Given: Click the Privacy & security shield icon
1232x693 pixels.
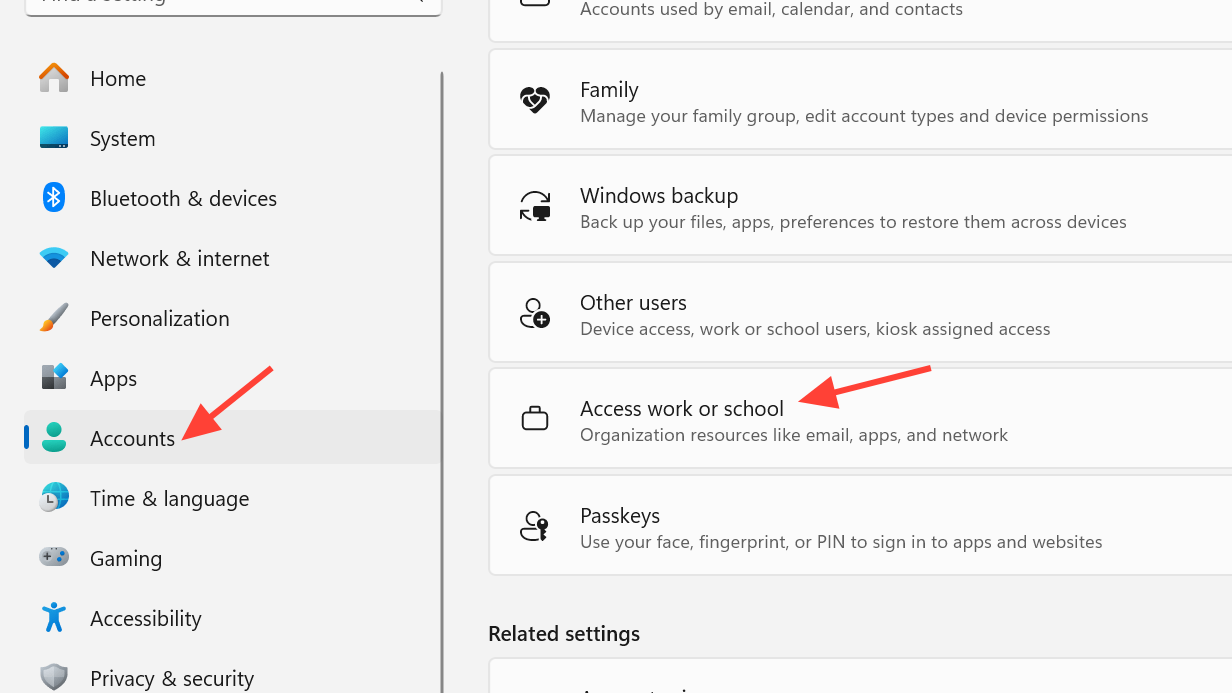Looking at the screenshot, I should point(54,677).
